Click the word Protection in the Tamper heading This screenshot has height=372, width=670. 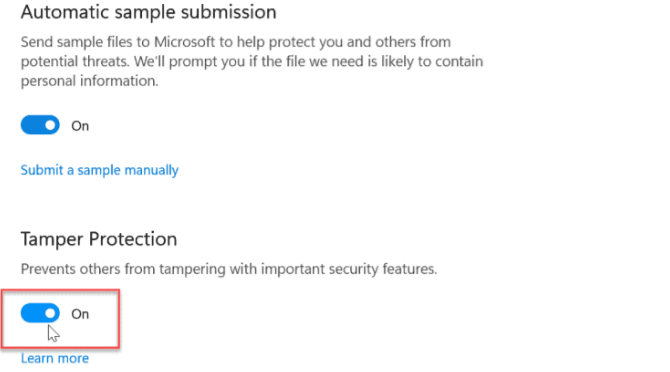(x=132, y=239)
